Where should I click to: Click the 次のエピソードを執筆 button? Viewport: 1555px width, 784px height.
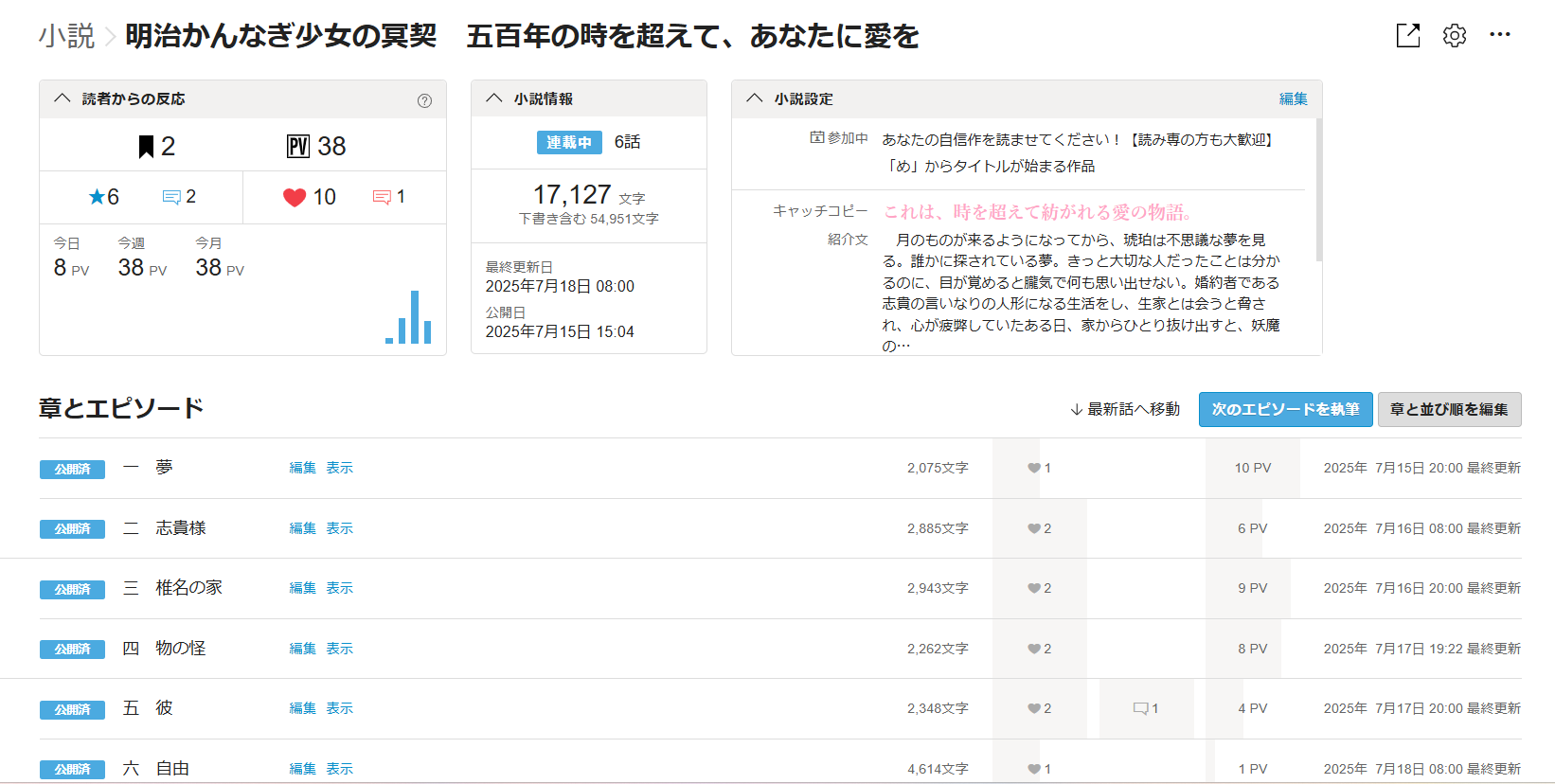(x=1285, y=409)
